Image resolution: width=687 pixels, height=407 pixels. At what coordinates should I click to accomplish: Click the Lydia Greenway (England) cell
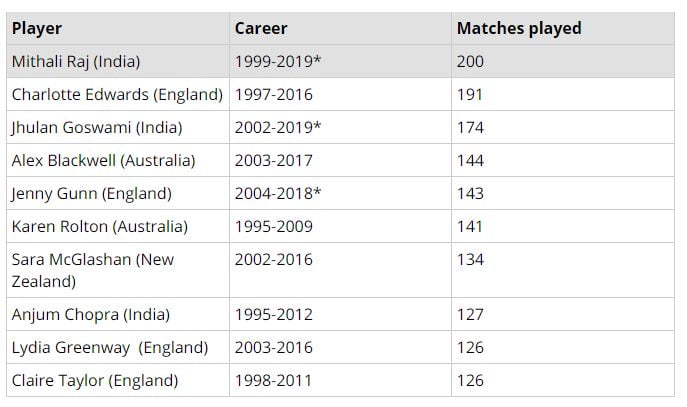[x=110, y=347]
